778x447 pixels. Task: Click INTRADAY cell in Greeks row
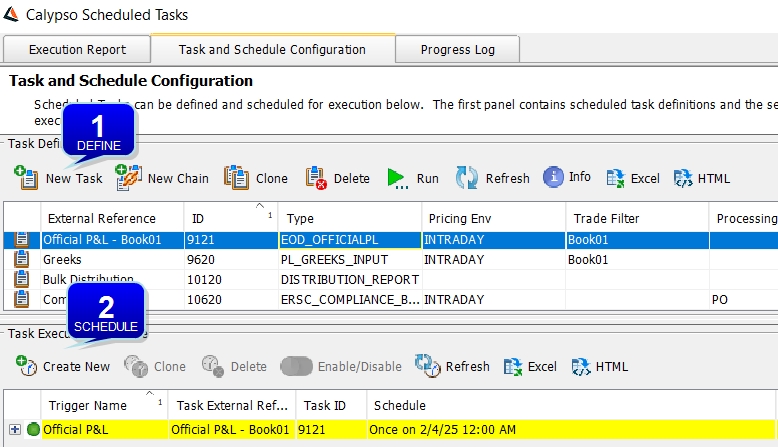494,259
